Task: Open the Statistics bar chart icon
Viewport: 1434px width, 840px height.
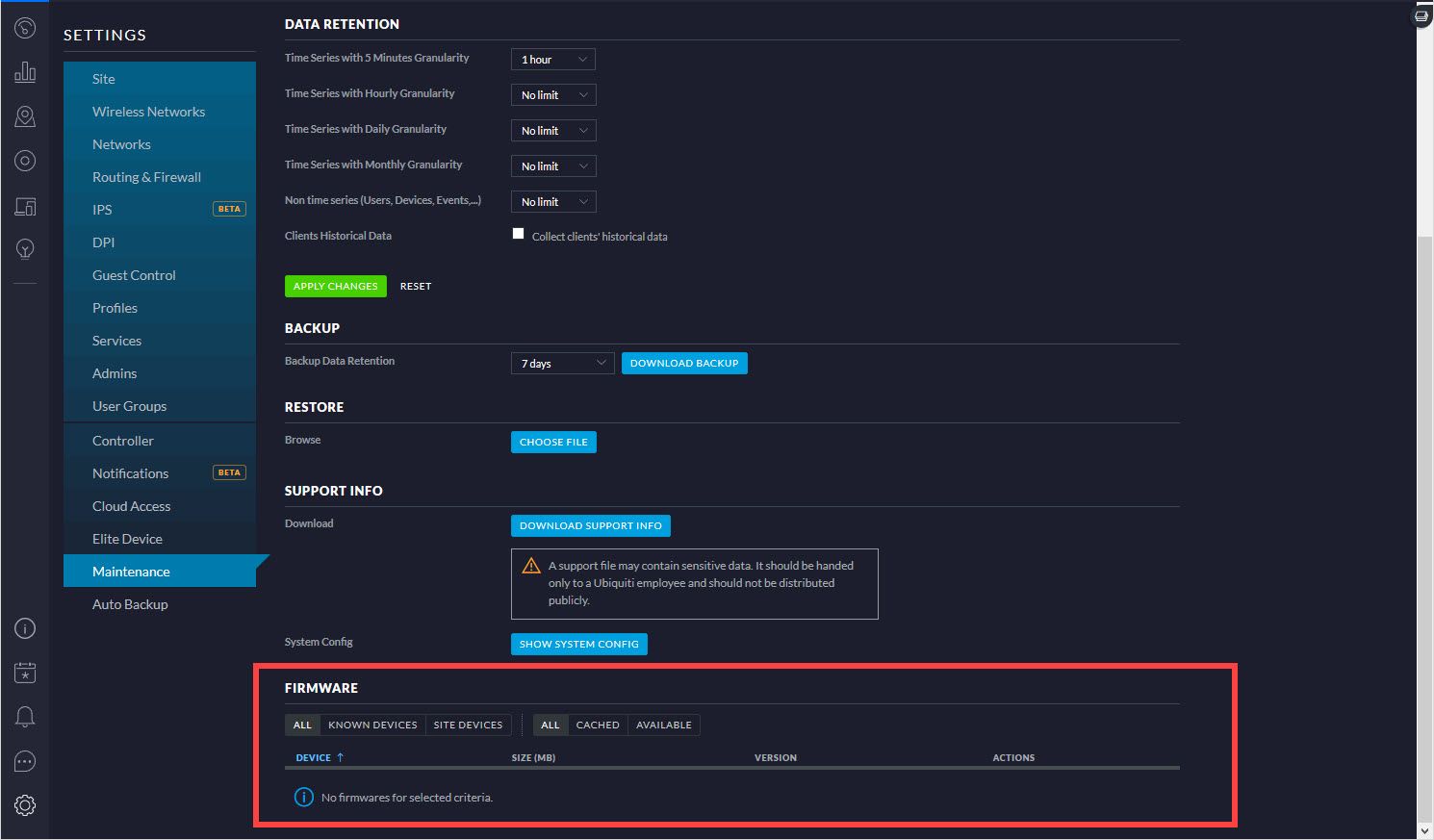Action: click(25, 72)
